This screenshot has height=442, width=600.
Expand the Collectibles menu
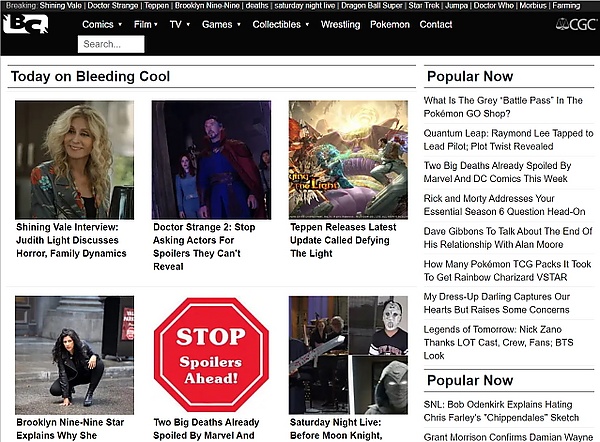click(x=280, y=24)
